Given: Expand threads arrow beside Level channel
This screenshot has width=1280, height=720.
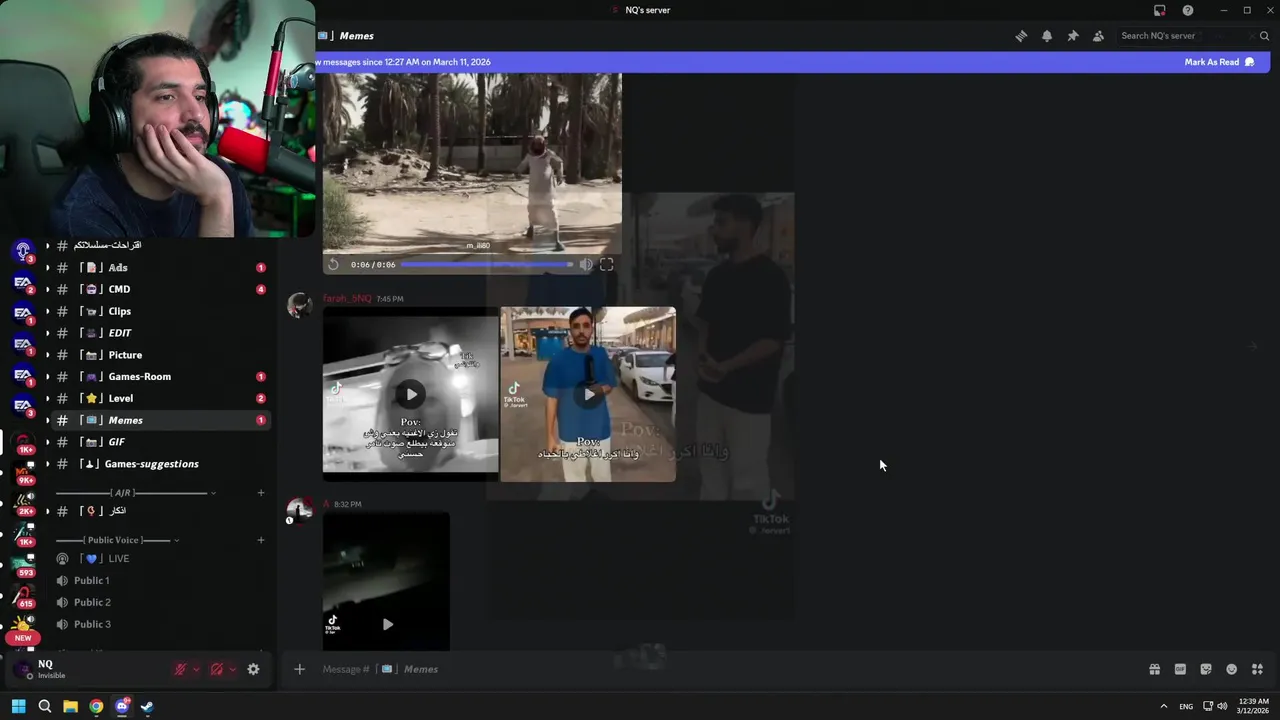Looking at the screenshot, I should [x=47, y=398].
